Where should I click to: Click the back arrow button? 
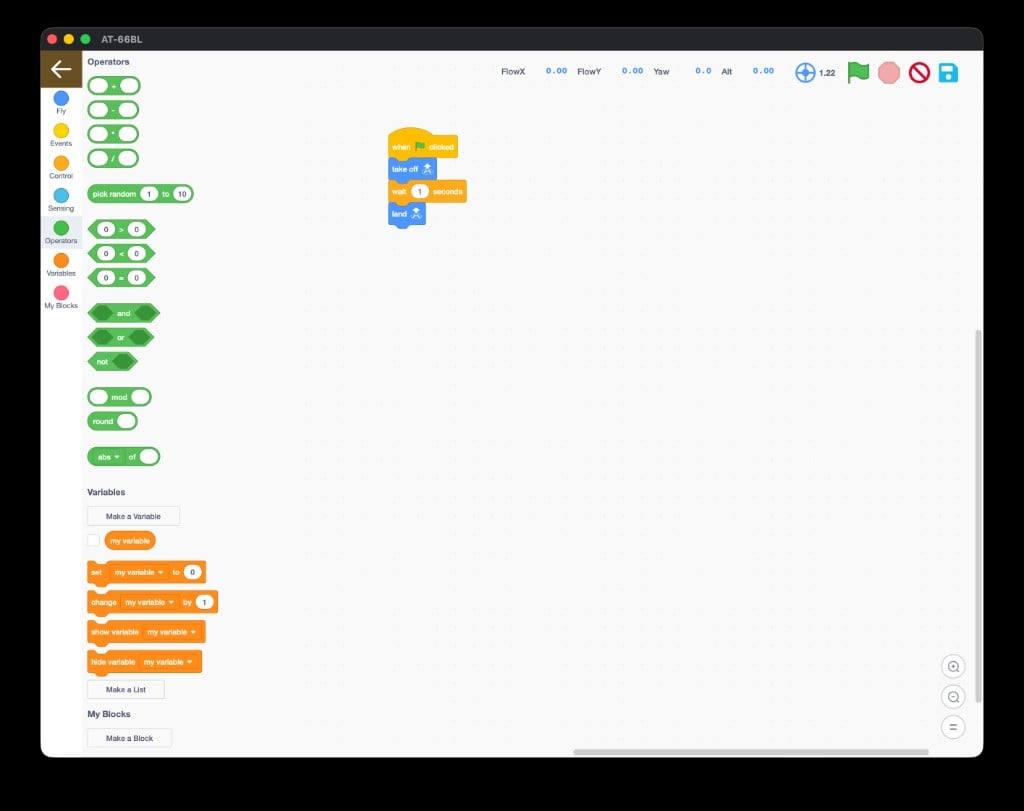[x=61, y=69]
